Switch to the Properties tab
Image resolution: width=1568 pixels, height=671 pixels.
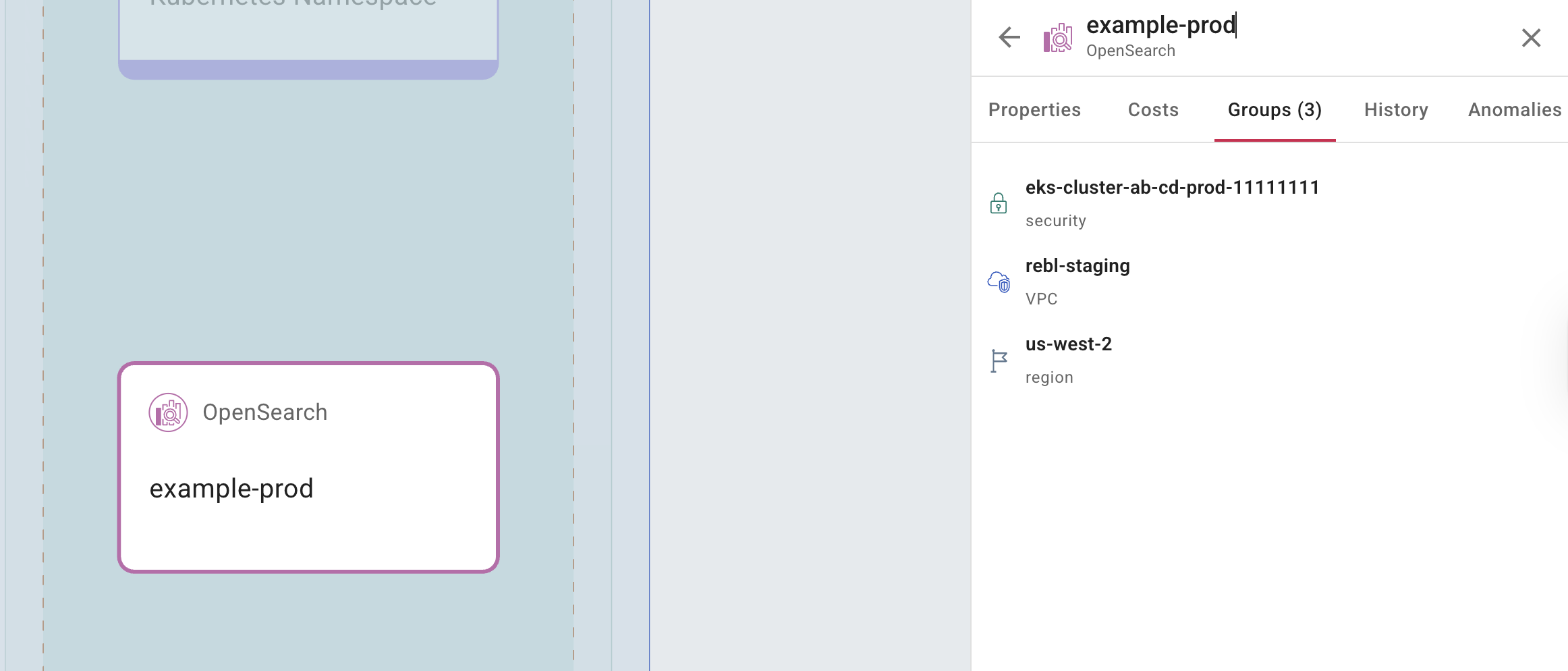pyautogui.click(x=1034, y=109)
